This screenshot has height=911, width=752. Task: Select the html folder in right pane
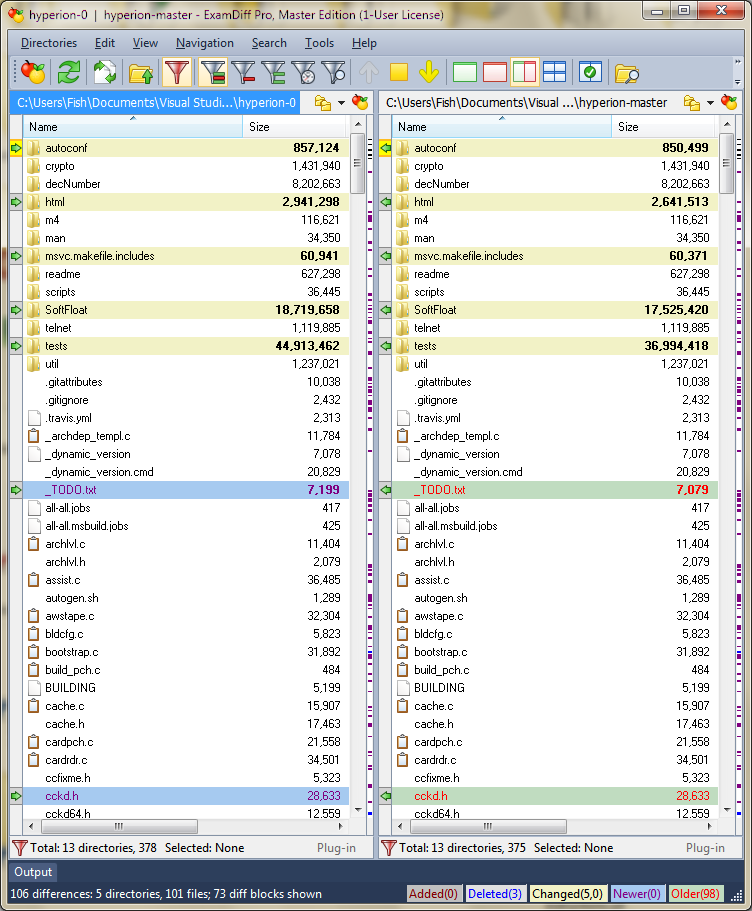click(x=554, y=202)
